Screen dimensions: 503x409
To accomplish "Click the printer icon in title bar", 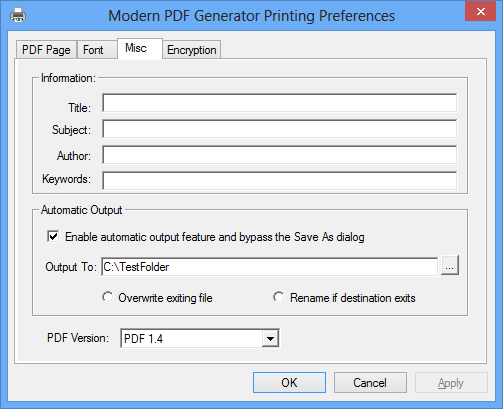I will 18,15.
